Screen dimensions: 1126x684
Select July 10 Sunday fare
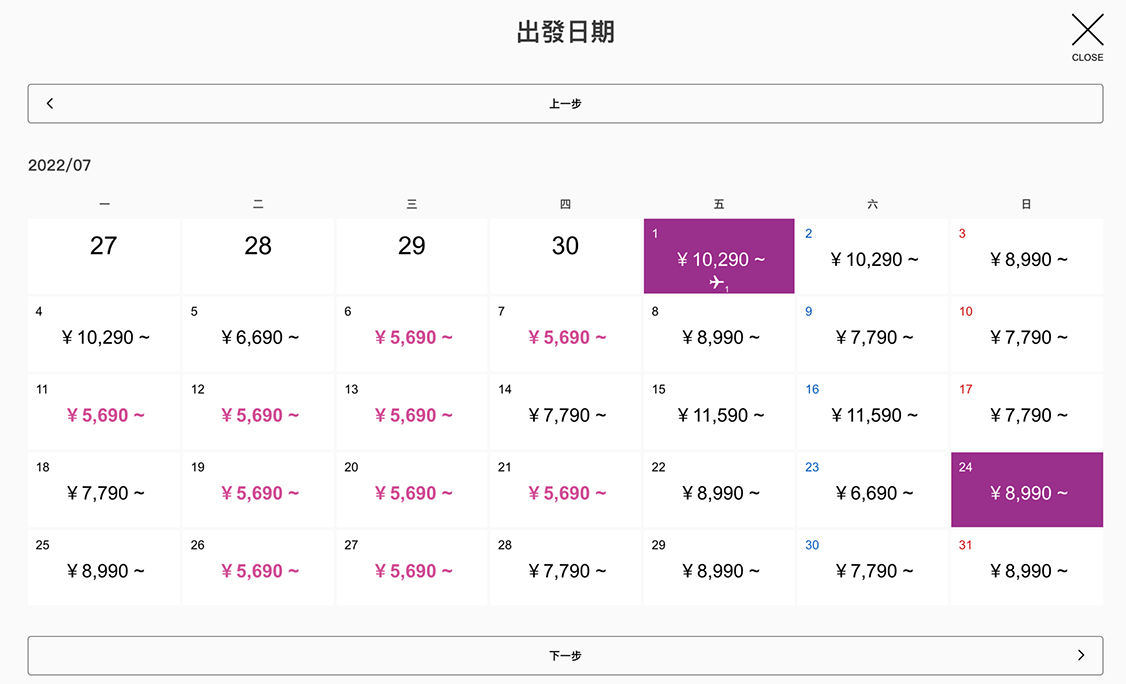1027,334
